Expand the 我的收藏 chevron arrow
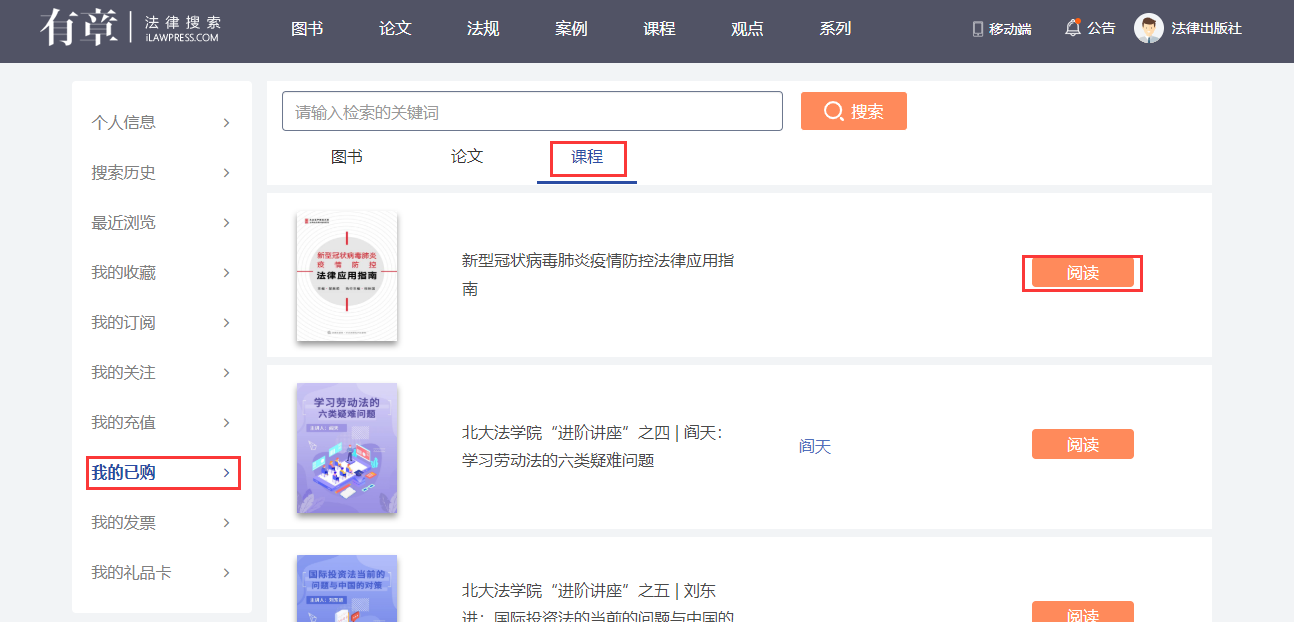1294x622 pixels. (x=227, y=273)
